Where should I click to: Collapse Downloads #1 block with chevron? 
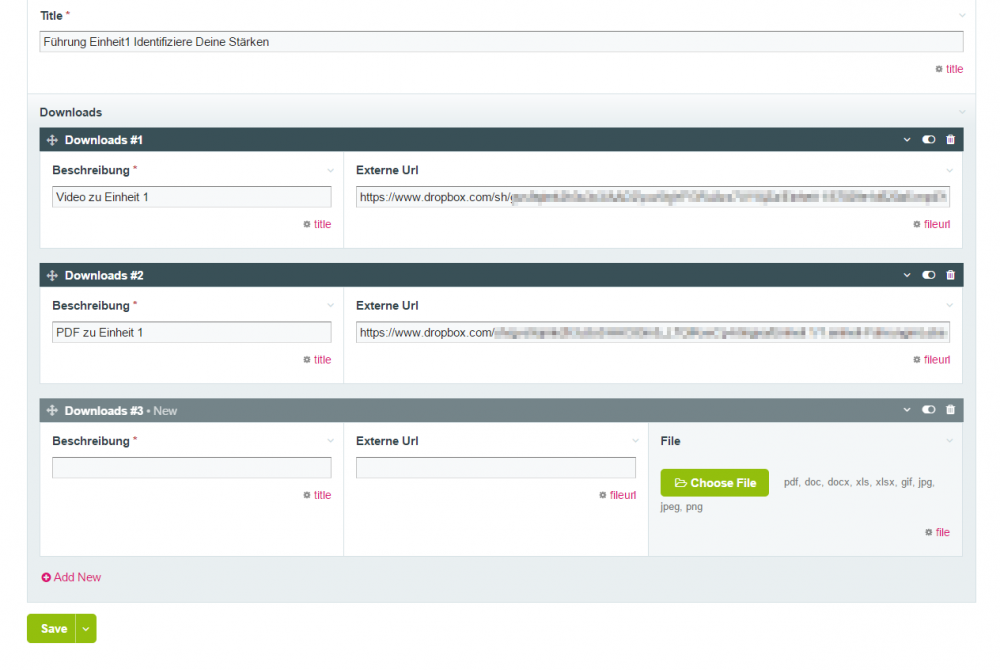[x=907, y=140]
